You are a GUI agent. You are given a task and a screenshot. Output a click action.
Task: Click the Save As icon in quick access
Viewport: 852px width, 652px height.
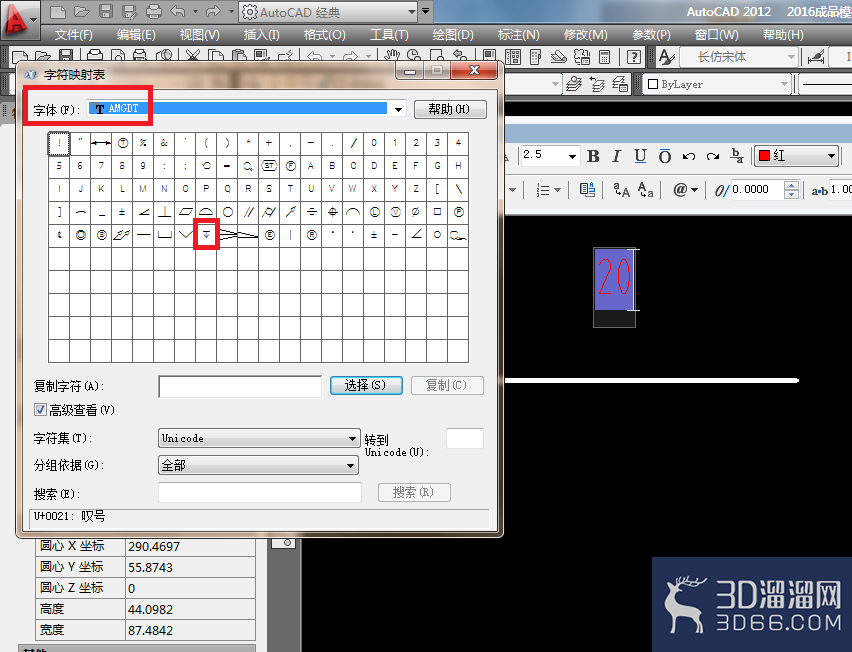point(129,11)
